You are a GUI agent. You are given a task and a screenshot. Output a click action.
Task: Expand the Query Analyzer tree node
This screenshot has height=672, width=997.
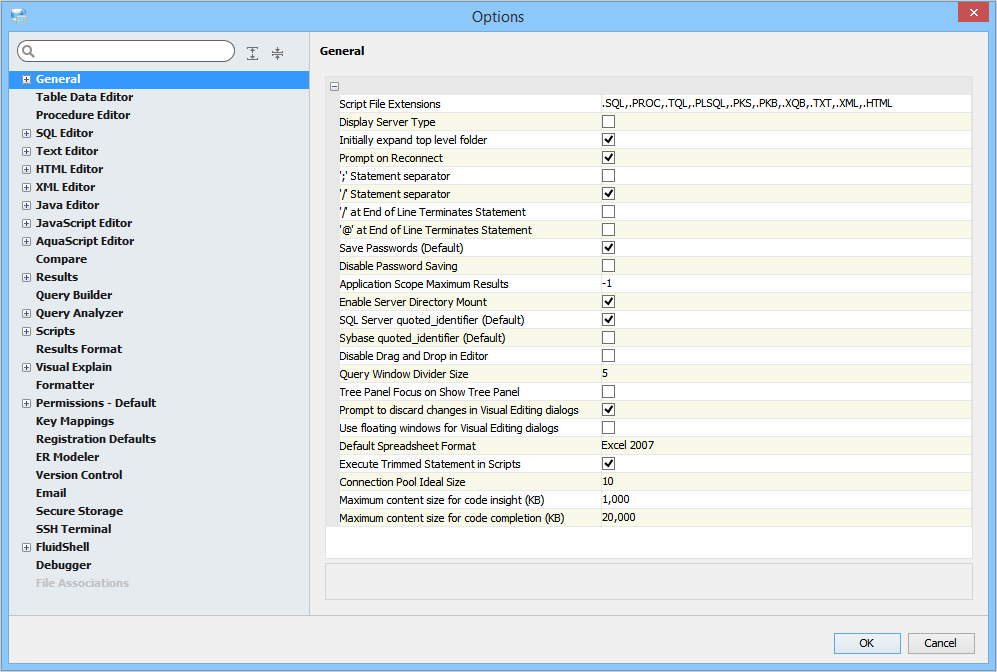[26, 313]
